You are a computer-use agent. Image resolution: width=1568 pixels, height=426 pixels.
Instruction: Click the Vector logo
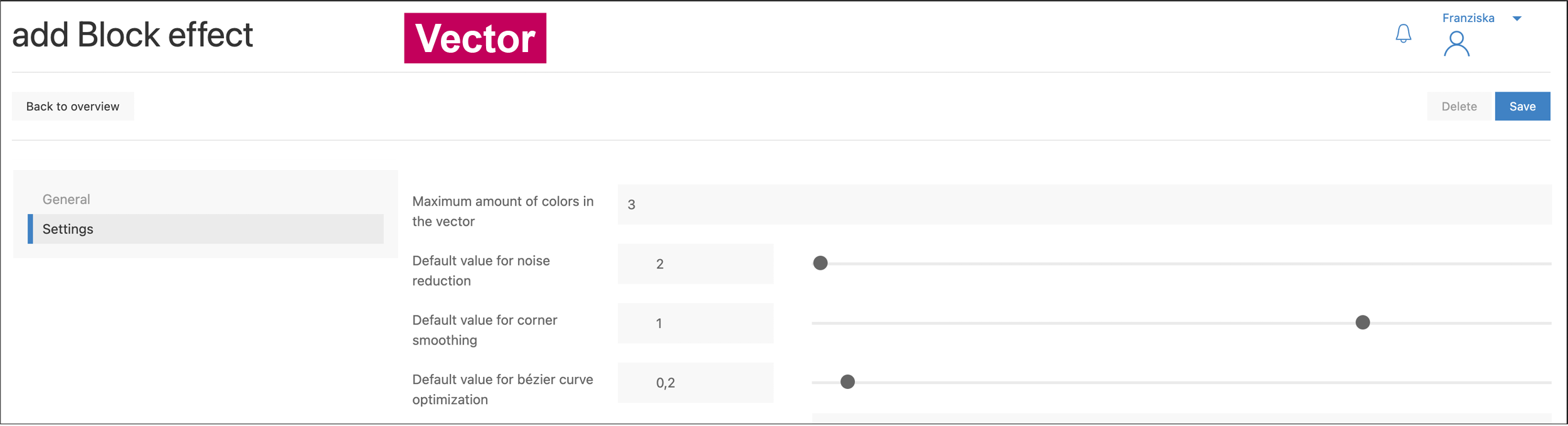point(475,38)
